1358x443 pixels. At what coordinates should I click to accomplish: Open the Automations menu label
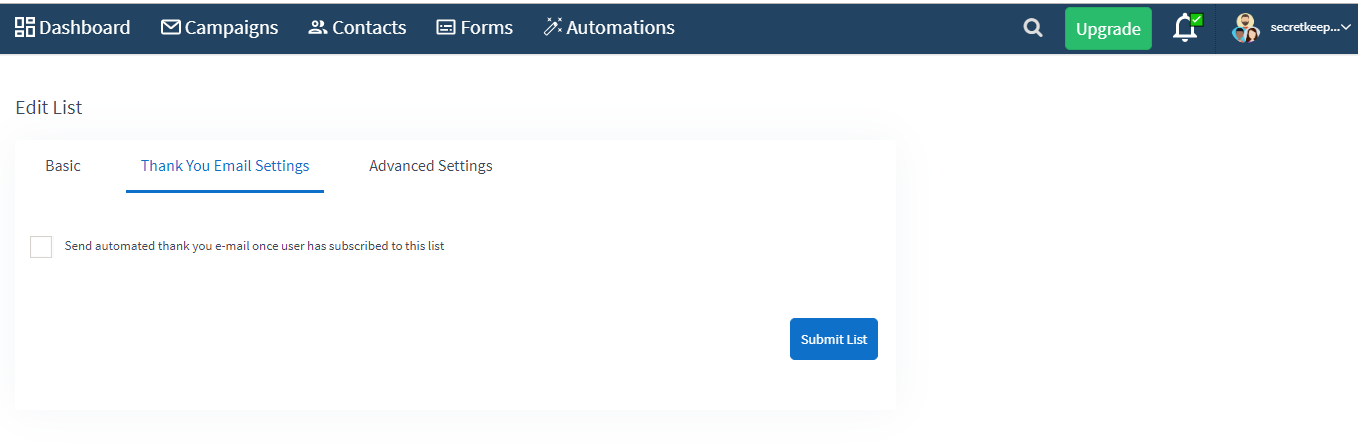(x=621, y=27)
